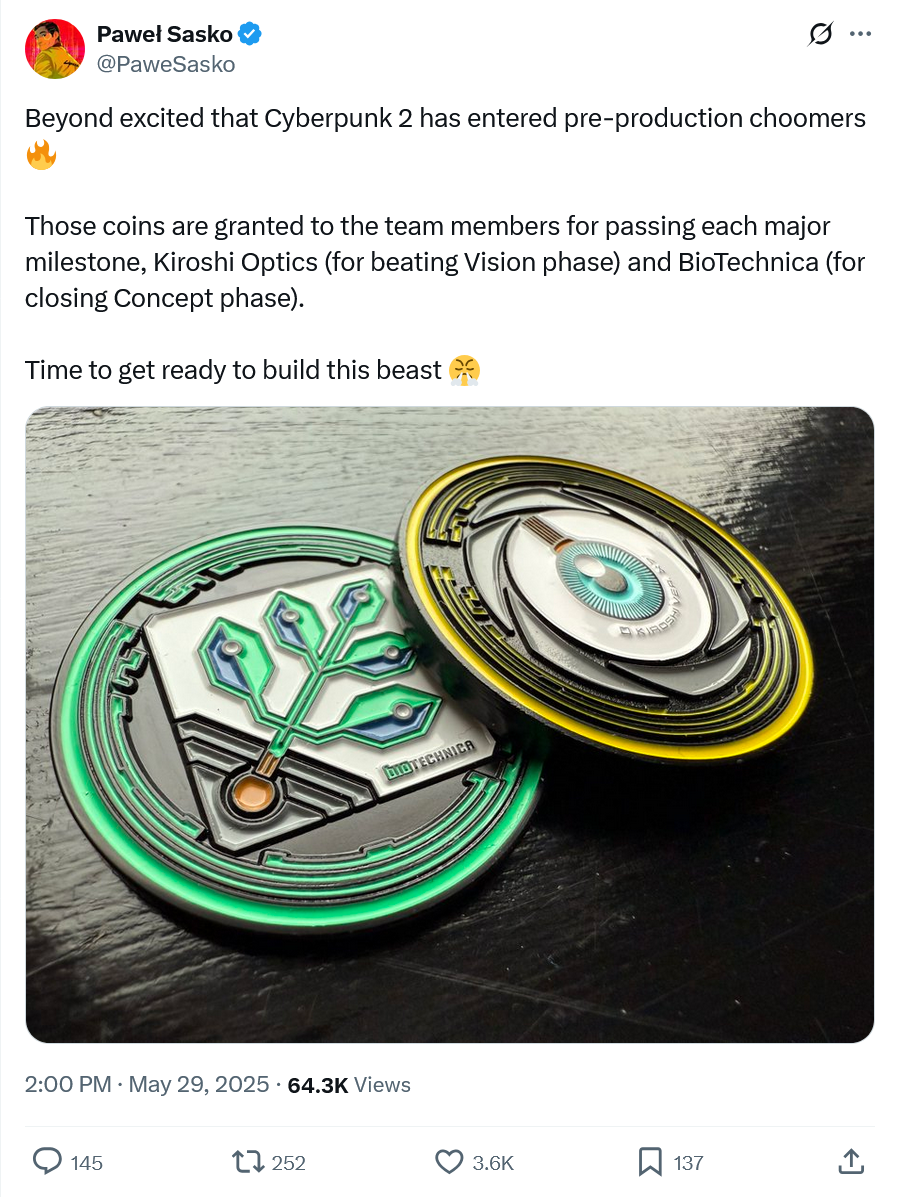898x1197 pixels.
Task: Click the 145 replies count
Action: tap(86, 1163)
